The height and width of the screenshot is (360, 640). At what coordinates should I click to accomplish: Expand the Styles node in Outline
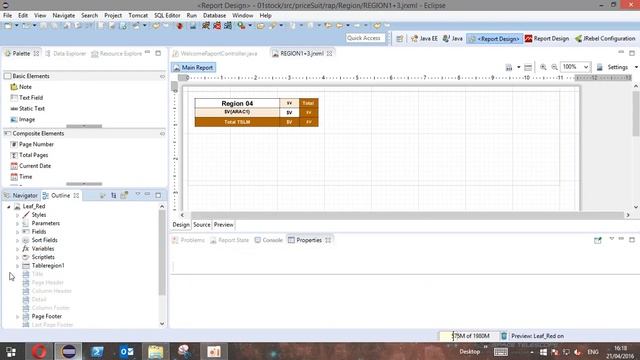tap(18, 215)
